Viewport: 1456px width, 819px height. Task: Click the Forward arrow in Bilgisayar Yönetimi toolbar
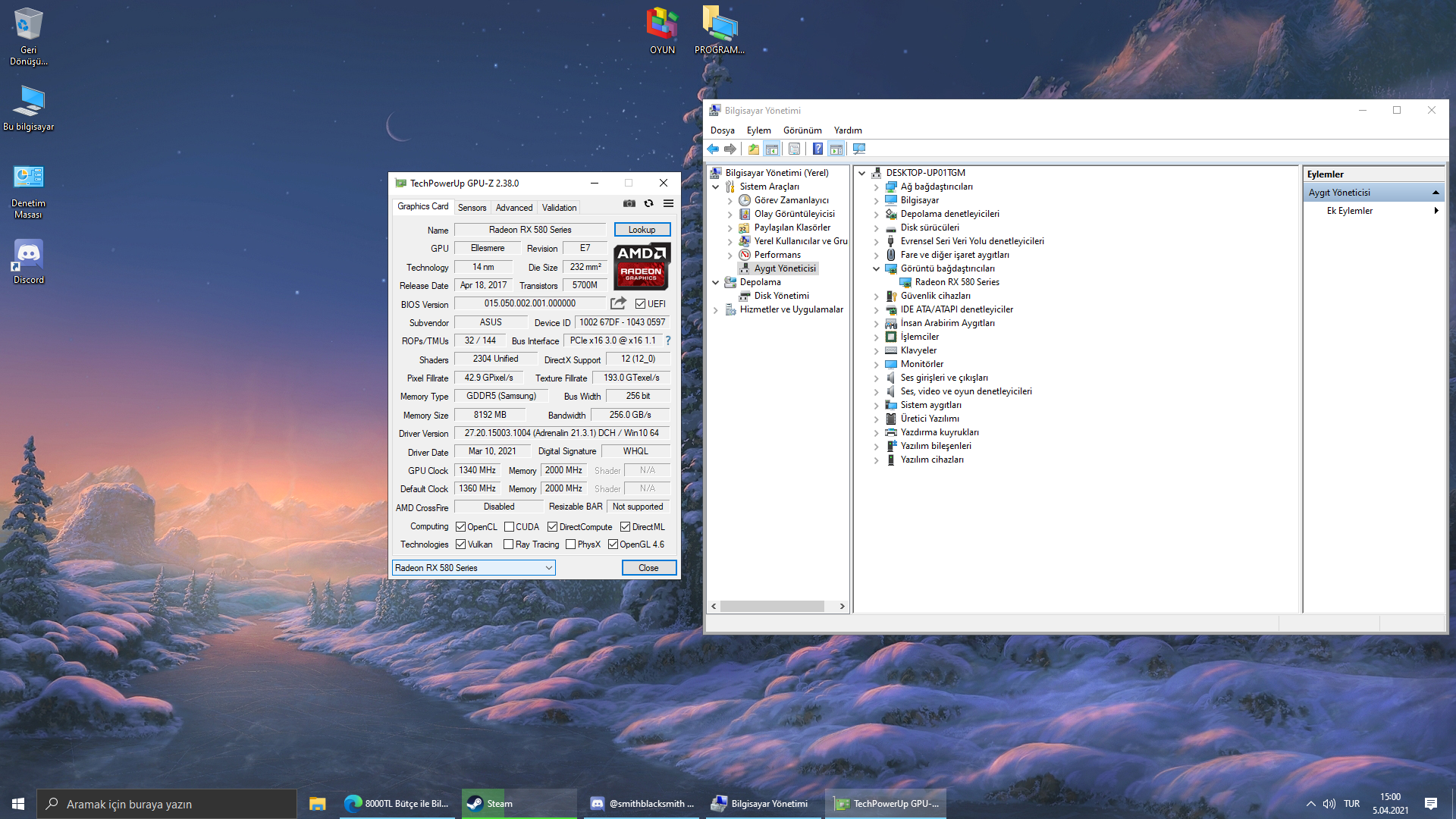[730, 149]
